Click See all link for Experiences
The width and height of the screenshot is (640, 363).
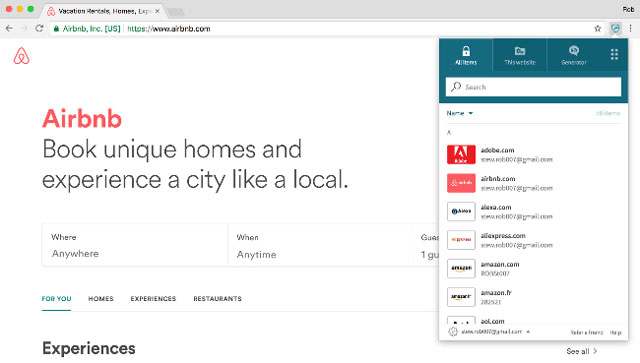tap(582, 351)
